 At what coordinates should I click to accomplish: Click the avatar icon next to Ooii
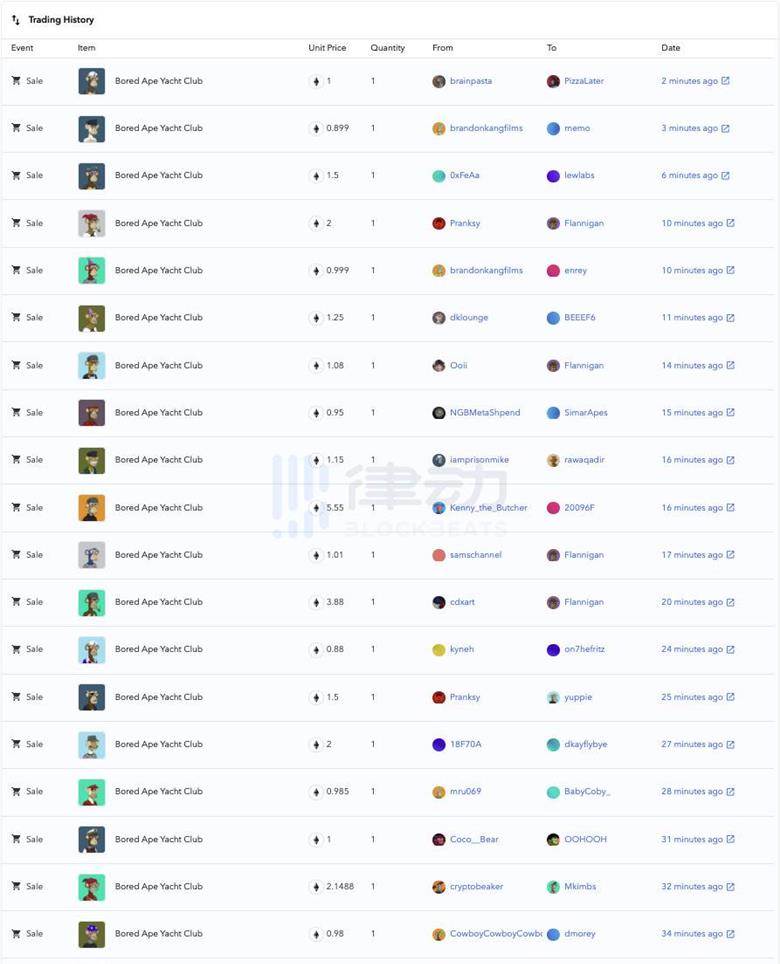click(438, 365)
